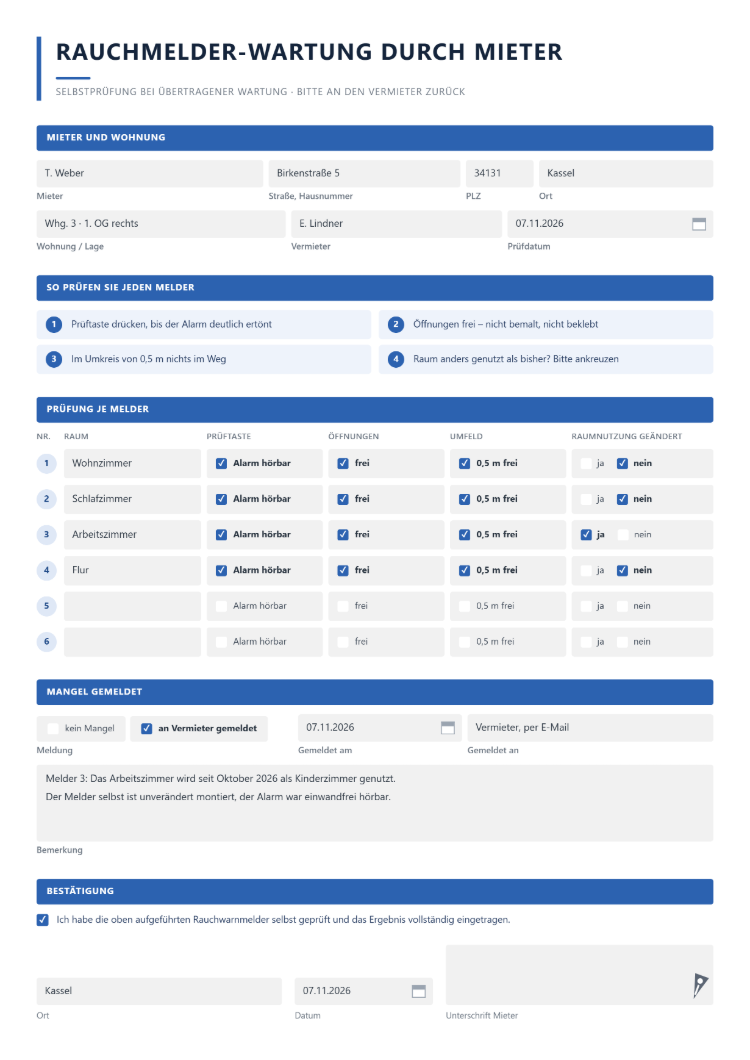Uncheck 'ja' Raumnutzung for Arbeitszimmer
750x1060 pixels.
[586, 535]
